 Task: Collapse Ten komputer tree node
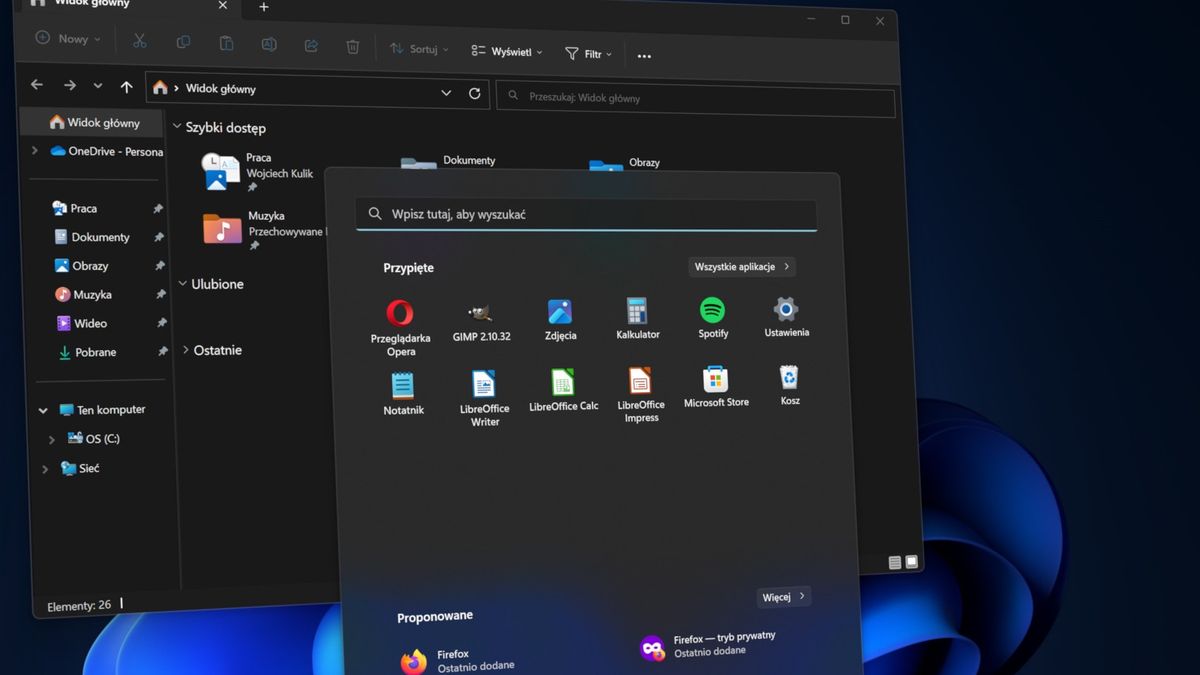click(x=43, y=410)
